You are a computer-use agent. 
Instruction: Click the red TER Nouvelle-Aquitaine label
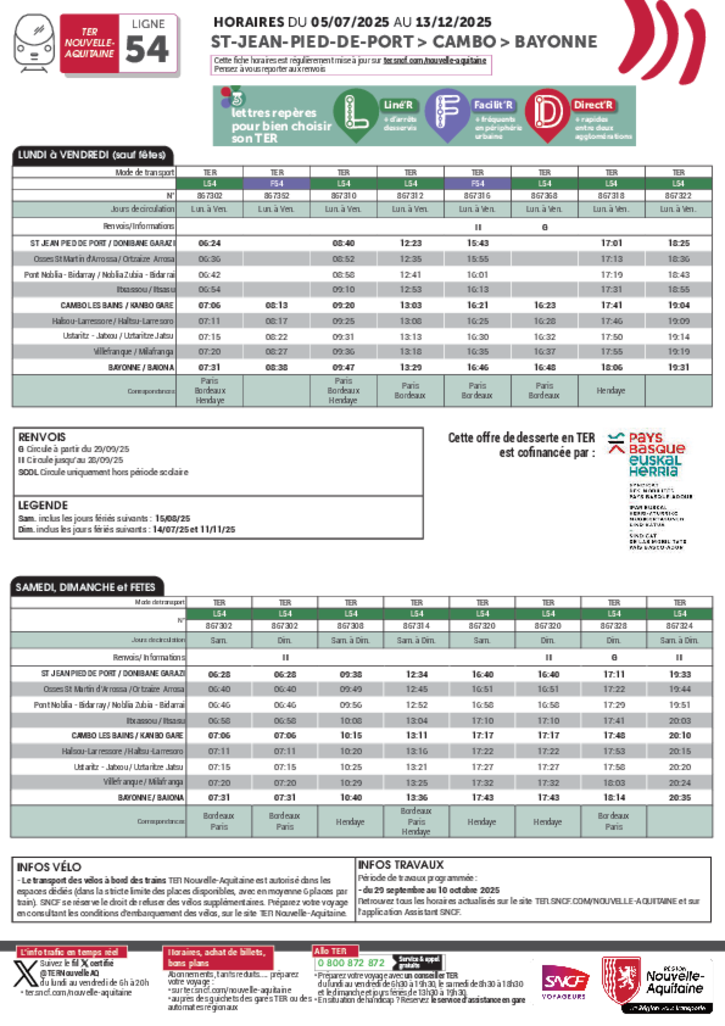pyautogui.click(x=88, y=44)
